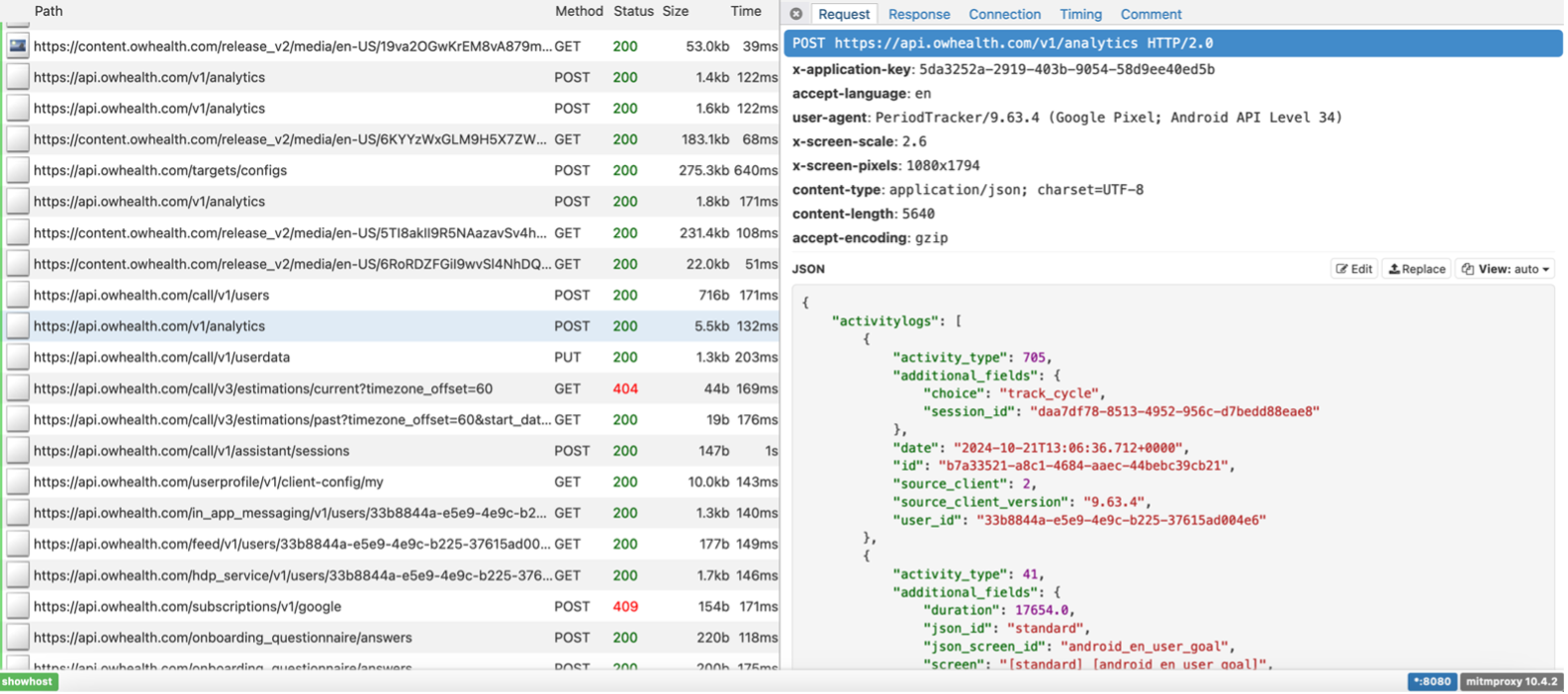
Task: Open the View: auto dropdown
Action: click(1505, 269)
